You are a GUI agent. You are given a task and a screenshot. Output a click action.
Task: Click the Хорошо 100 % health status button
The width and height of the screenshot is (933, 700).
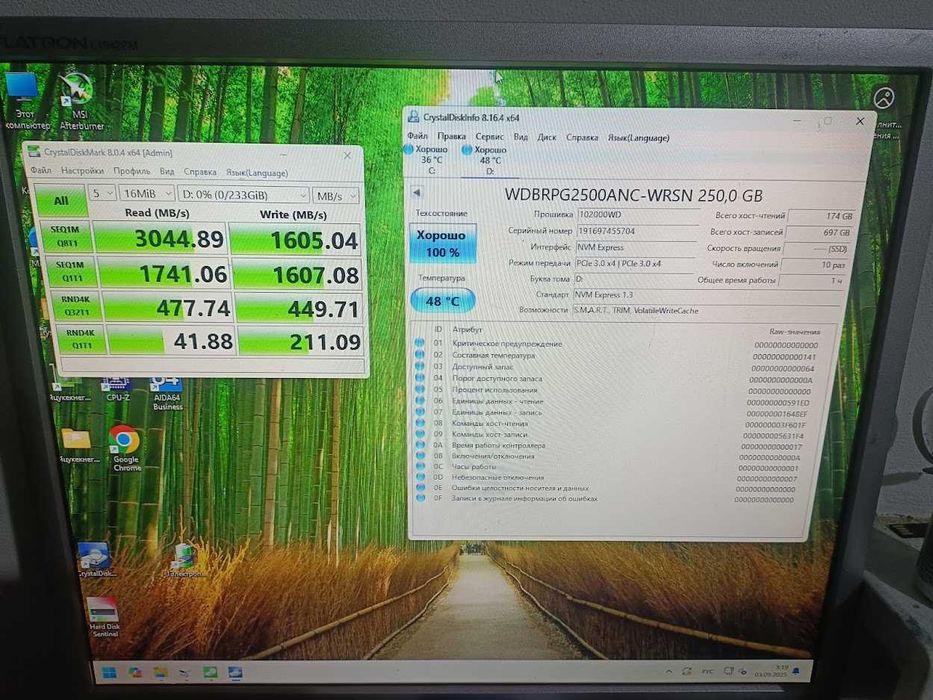click(442, 243)
